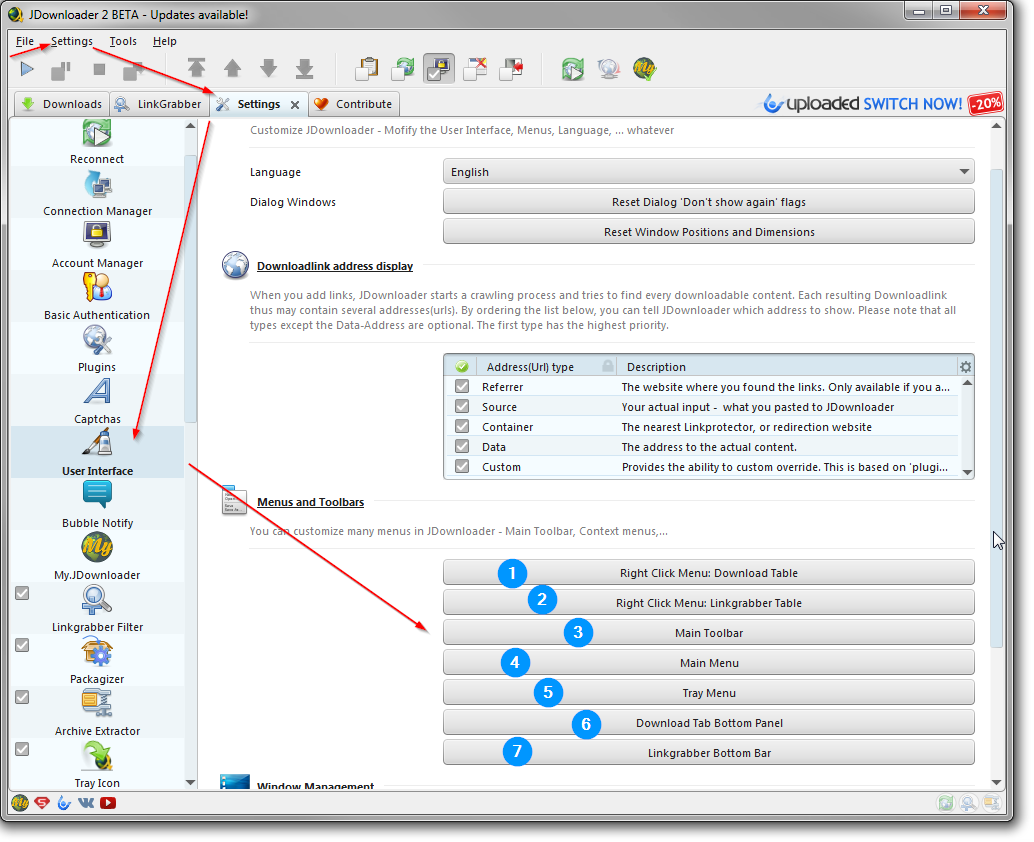1034x842 pixels.
Task: Open Connection Manager settings
Action: coord(97,193)
